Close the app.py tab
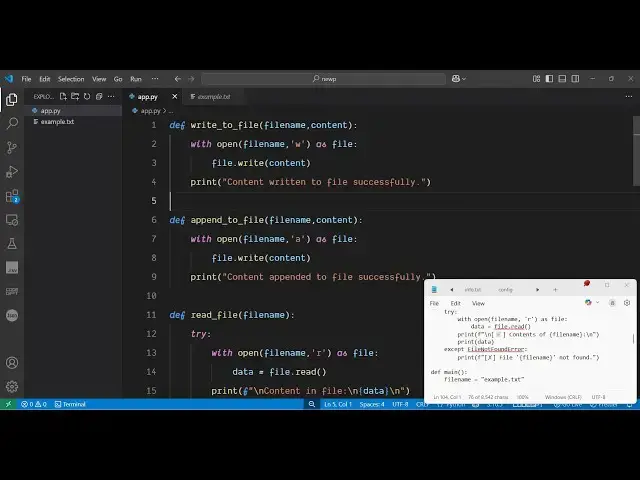The height and width of the screenshot is (480, 640). [175, 96]
